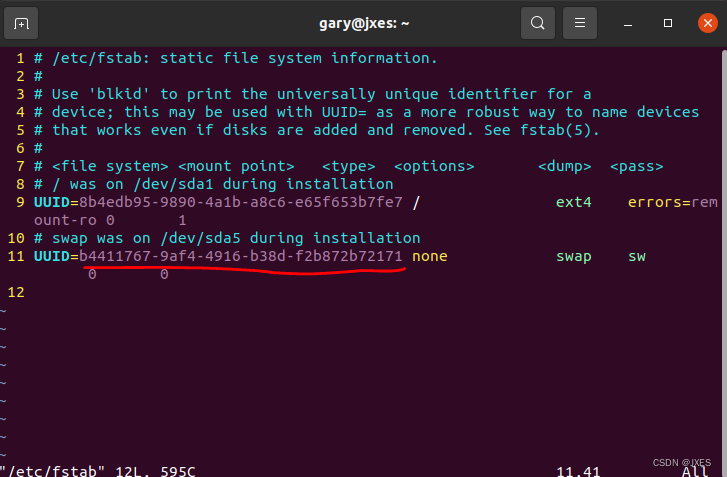Click UUID 8b4edb95-9890-4a1b-a8c6-e65f653b7fe7

(241, 203)
